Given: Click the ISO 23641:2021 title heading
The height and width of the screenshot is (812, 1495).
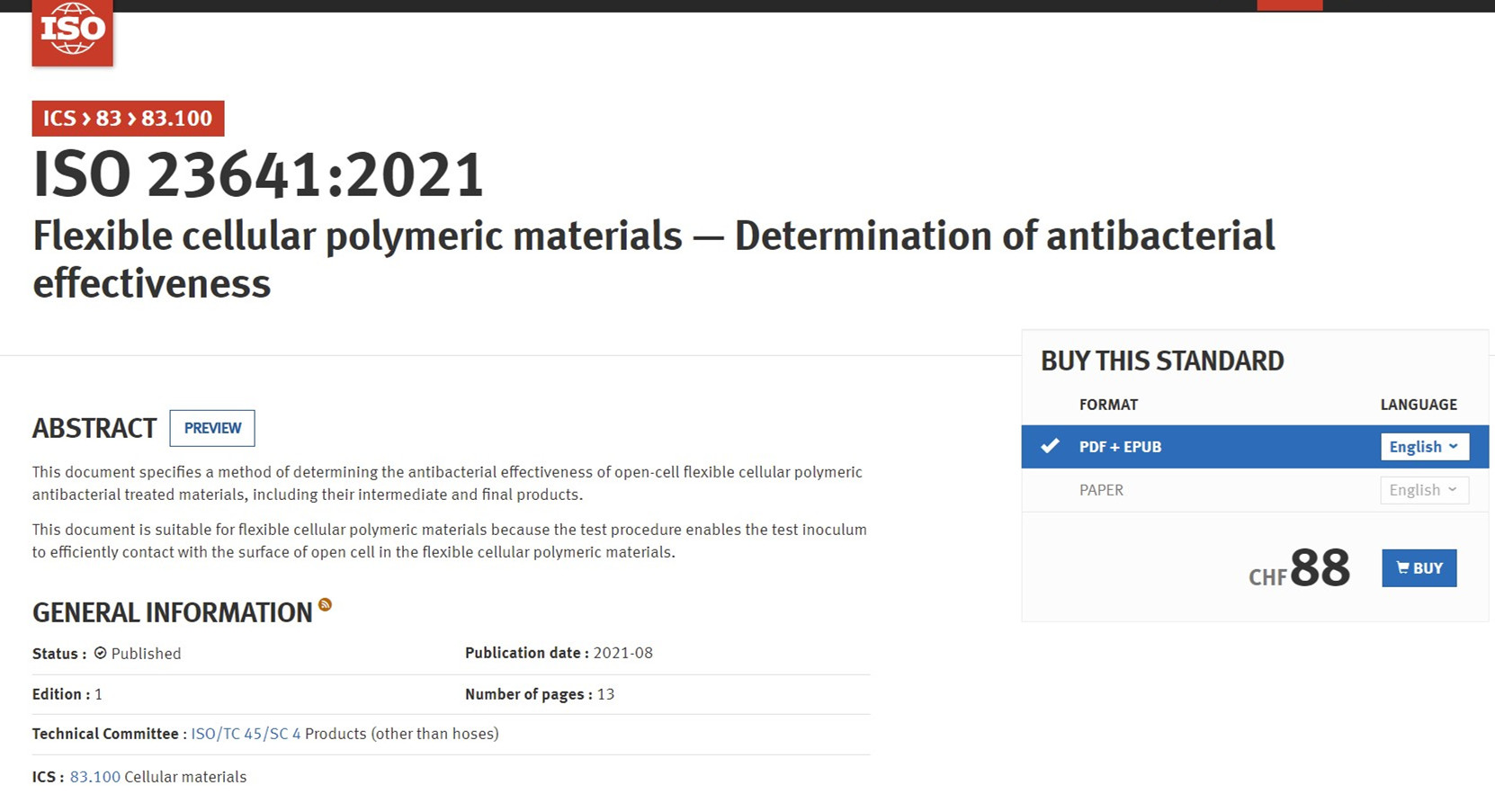Looking at the screenshot, I should [259, 174].
